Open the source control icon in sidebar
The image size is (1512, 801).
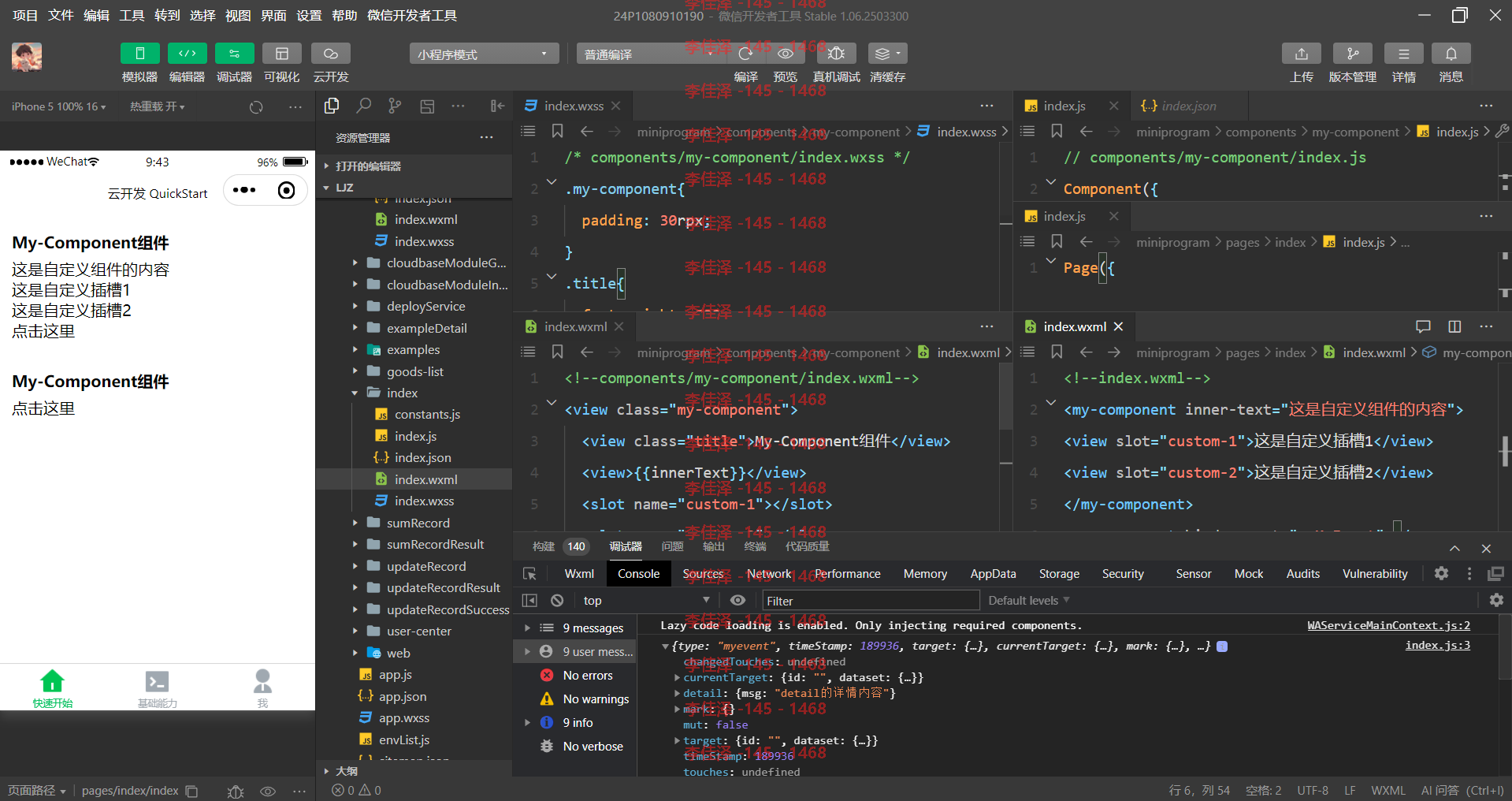tap(395, 106)
